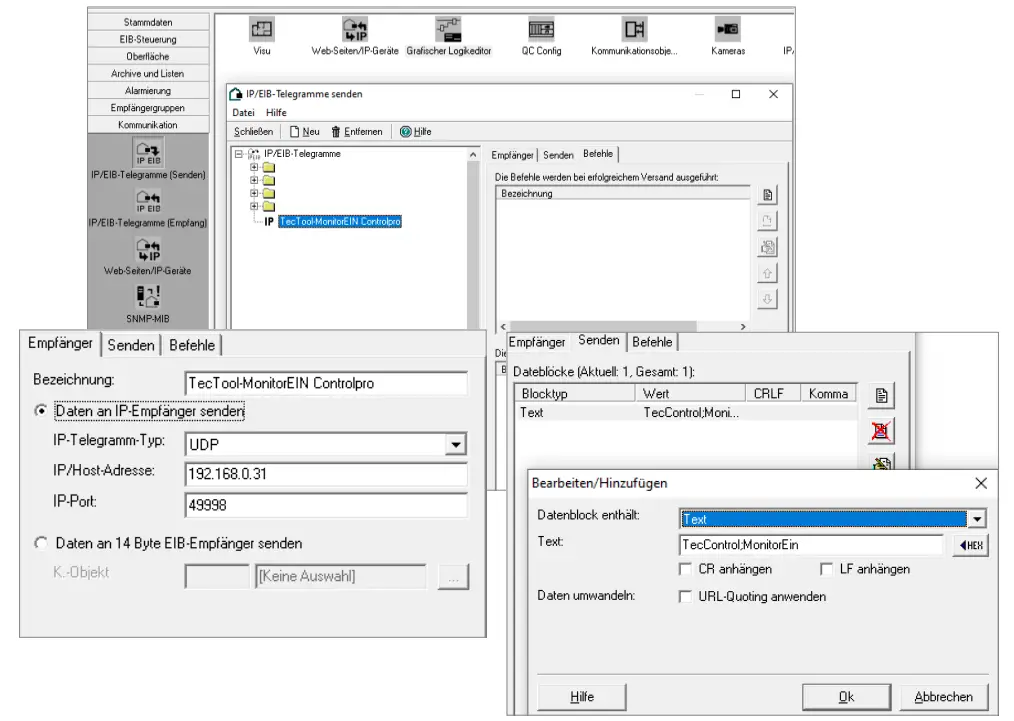
Task: Click new-command icon beside the Bezeichnung list
Action: coord(767,195)
